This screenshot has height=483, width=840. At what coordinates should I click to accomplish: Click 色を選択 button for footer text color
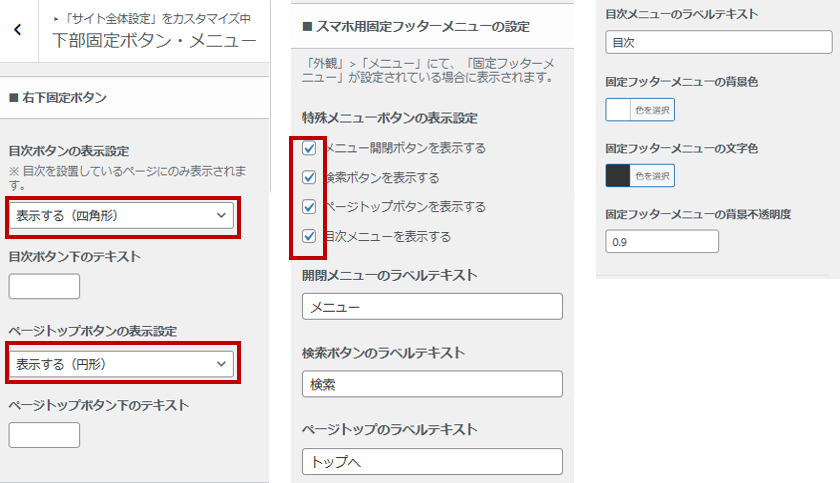[652, 176]
